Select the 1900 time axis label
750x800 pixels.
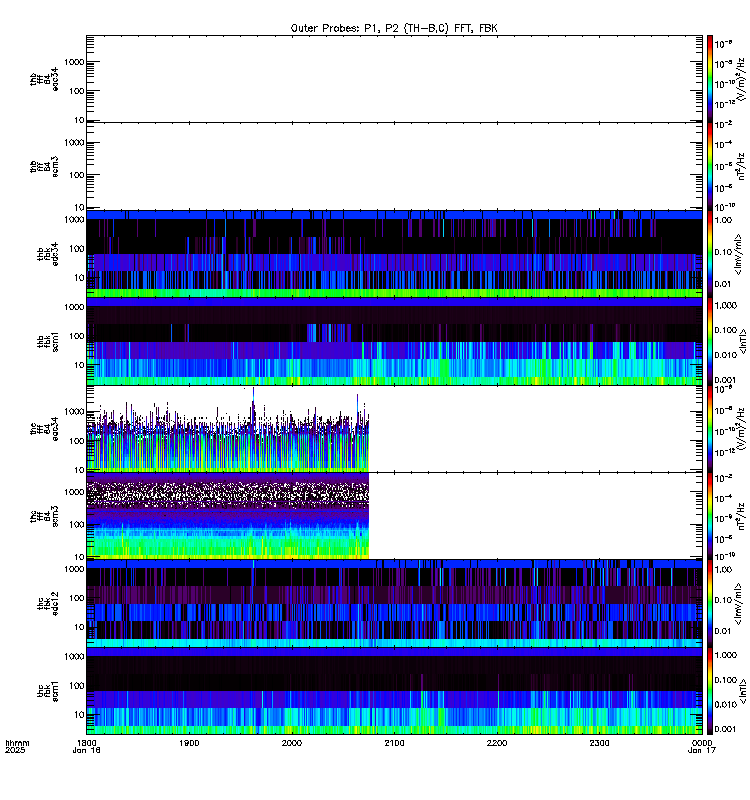pos(189,743)
